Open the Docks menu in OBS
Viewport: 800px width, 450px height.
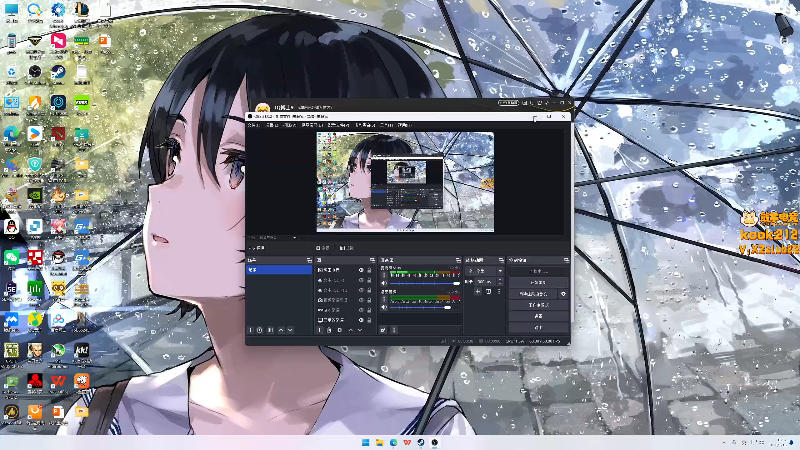pyautogui.click(x=312, y=124)
